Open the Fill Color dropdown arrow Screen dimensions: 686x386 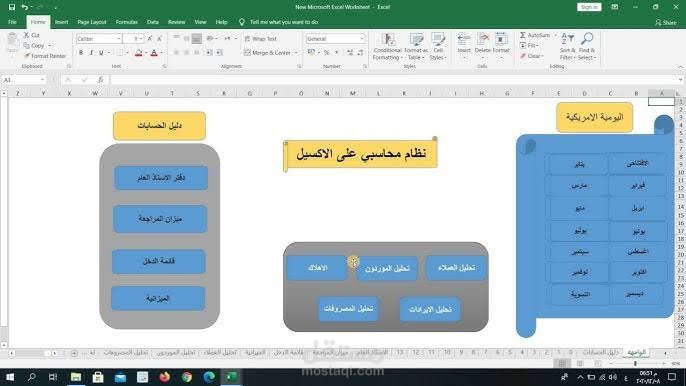pyautogui.click(x=146, y=53)
